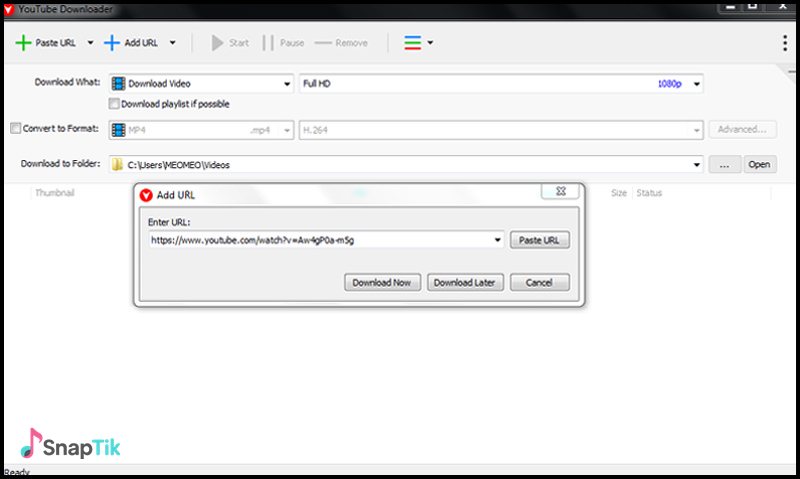Click the Paste URL button in dialog
800x479 pixels.
pyautogui.click(x=540, y=240)
